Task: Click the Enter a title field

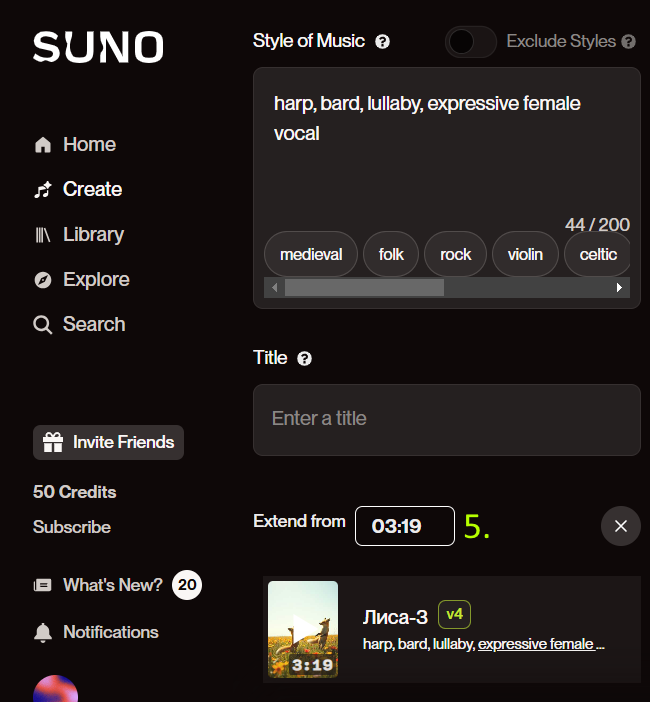Action: pyautogui.click(x=447, y=420)
